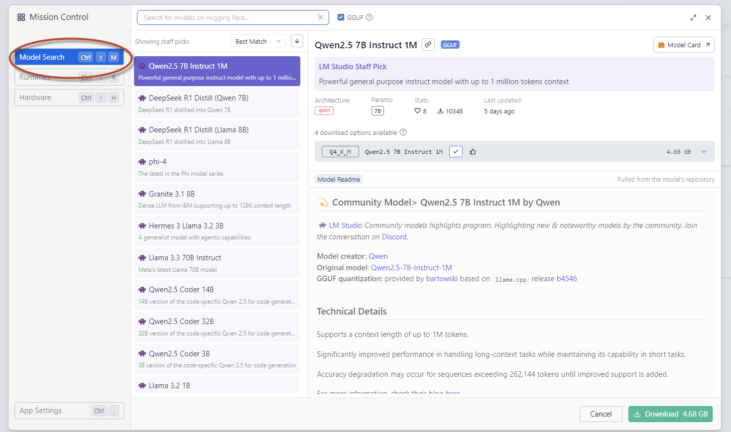
Task: Click help icon next to download options
Action: point(404,132)
